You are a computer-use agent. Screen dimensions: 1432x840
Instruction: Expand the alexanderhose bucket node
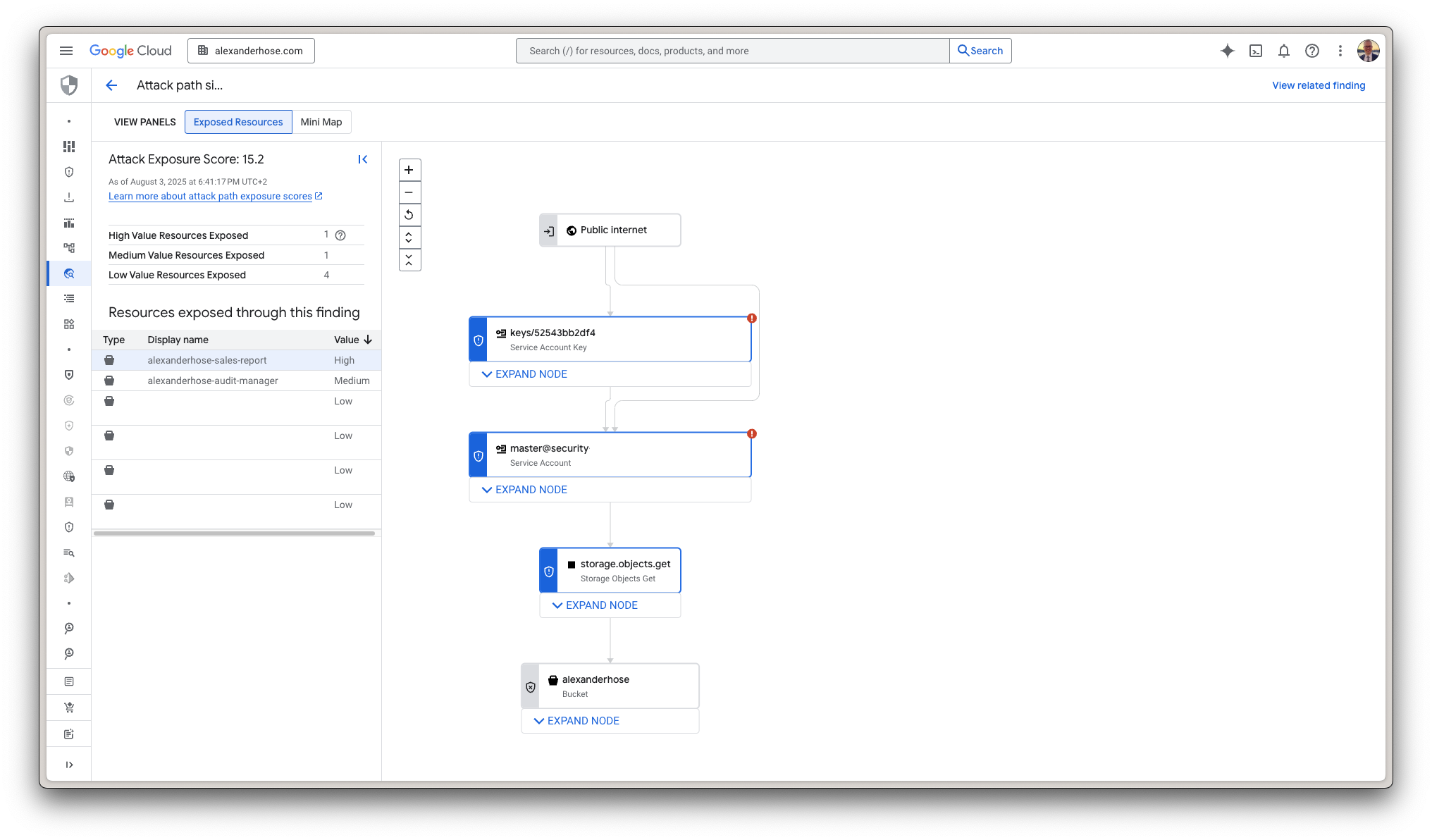coord(576,721)
